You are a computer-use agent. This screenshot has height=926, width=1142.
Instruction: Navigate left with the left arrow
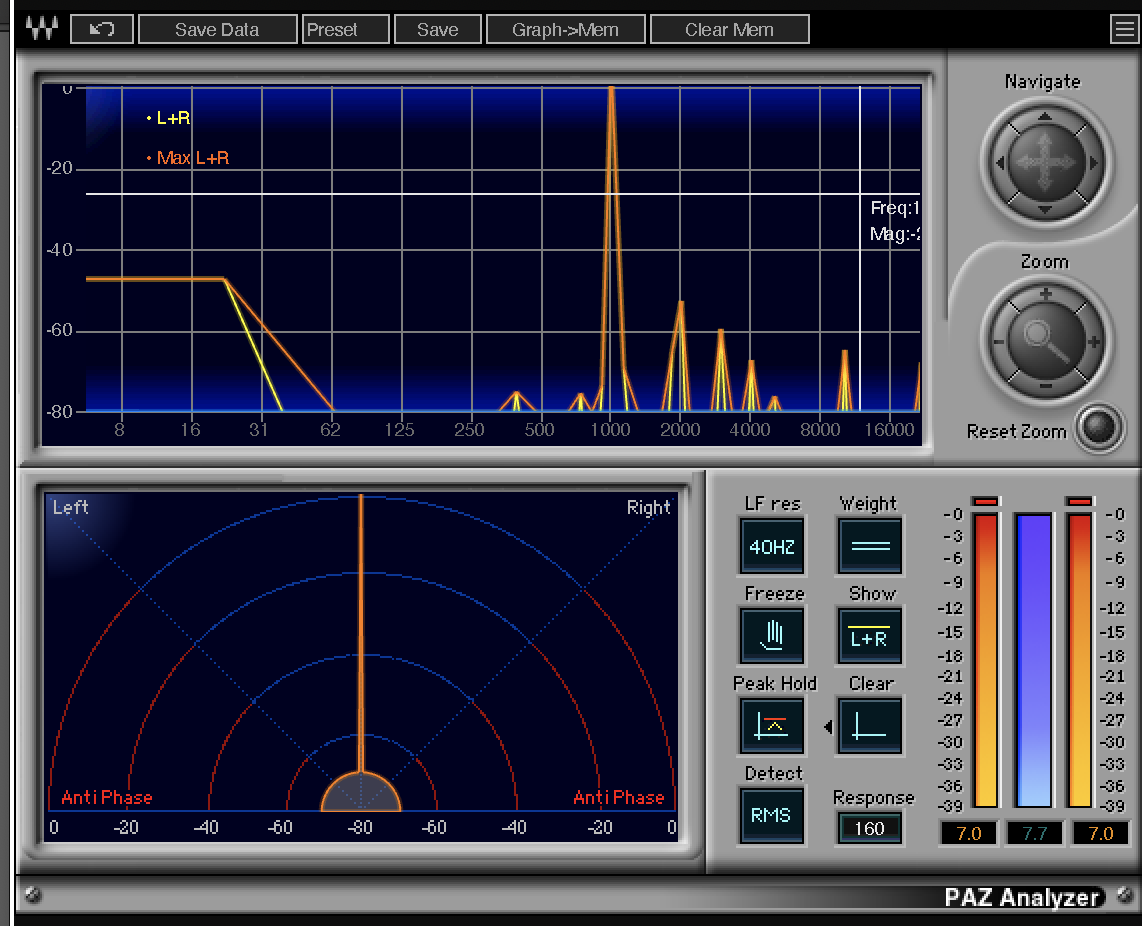[1000, 163]
